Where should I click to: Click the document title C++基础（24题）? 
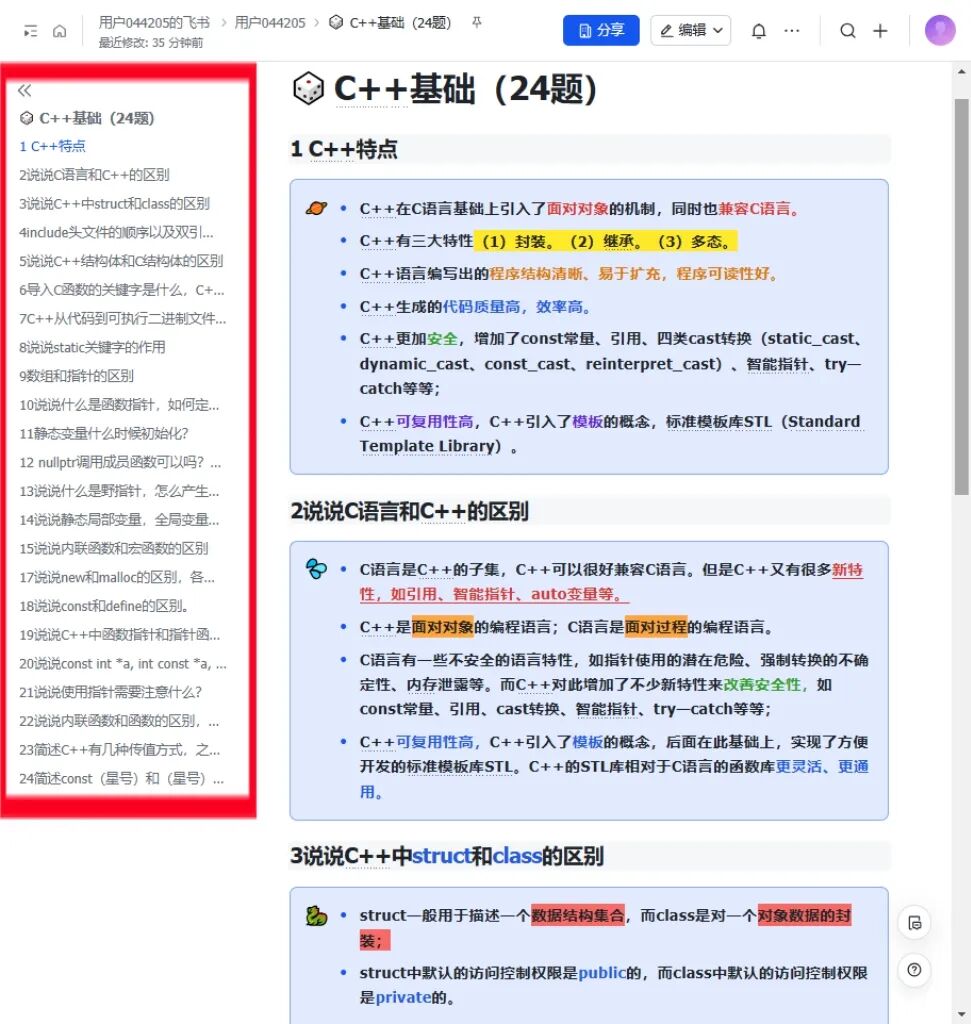pos(466,88)
